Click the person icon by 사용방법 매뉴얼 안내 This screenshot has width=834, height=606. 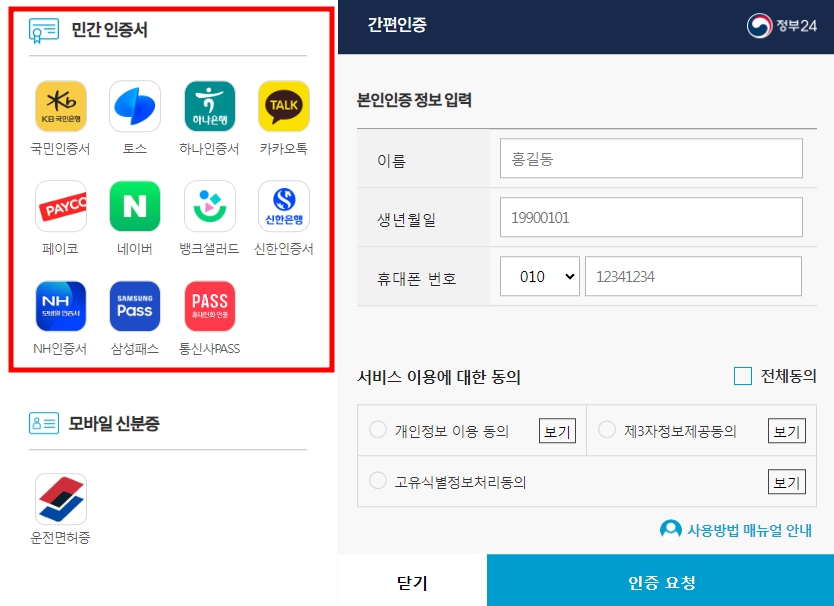pyautogui.click(x=670, y=529)
